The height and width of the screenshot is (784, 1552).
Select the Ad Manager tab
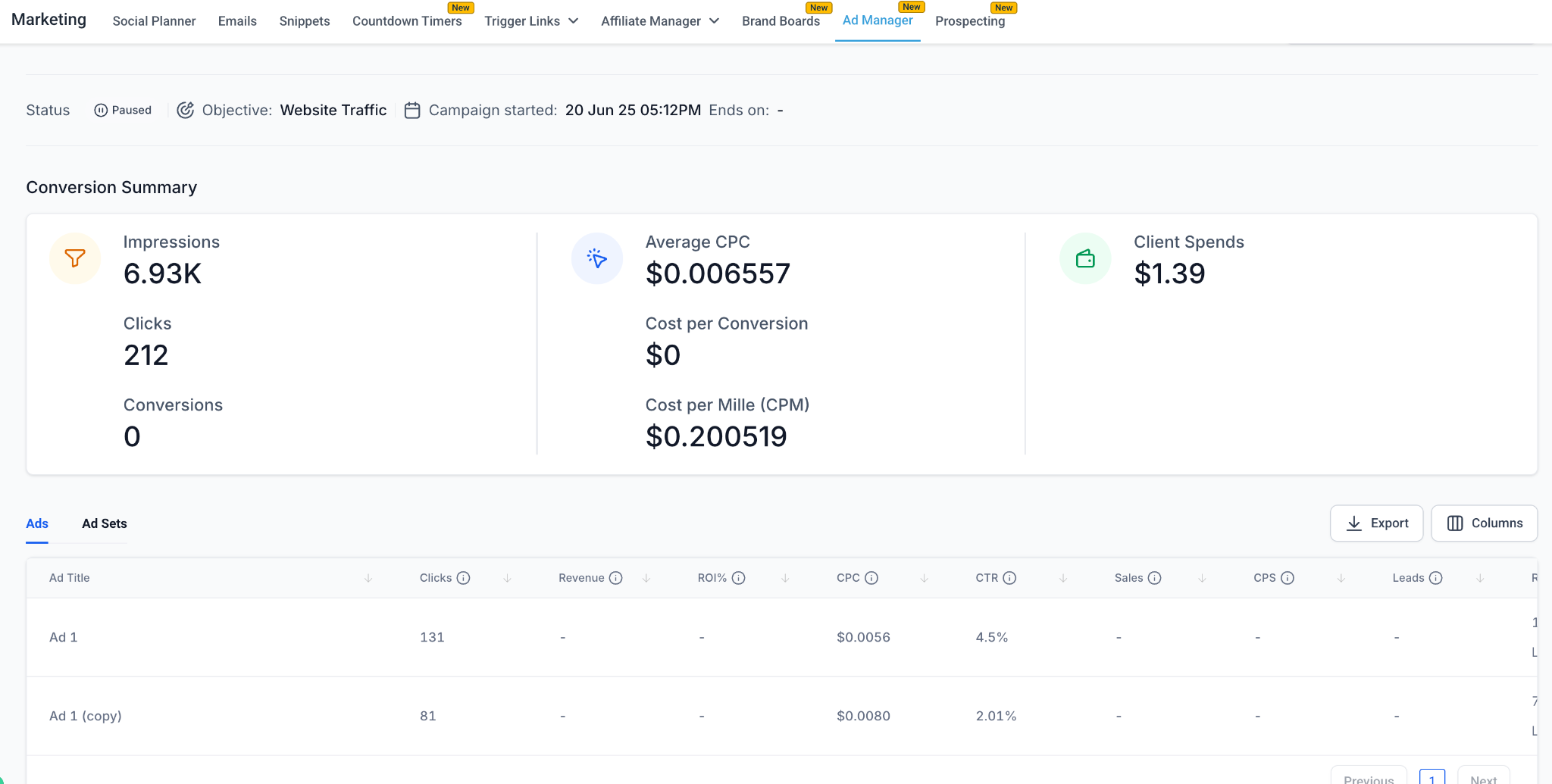pos(878,20)
